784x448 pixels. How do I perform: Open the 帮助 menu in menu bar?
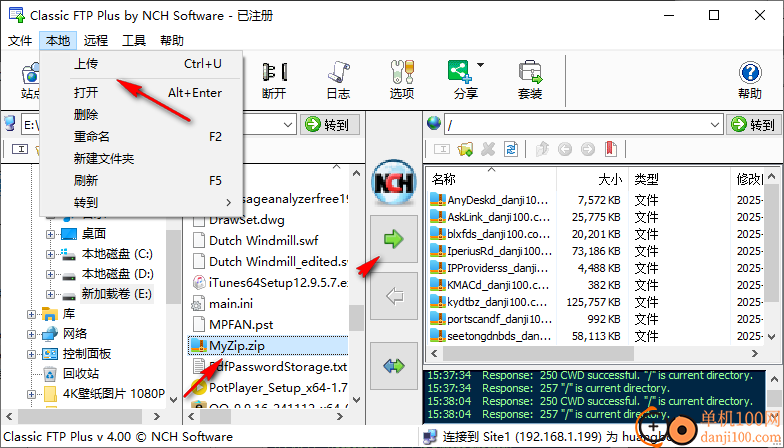click(x=172, y=40)
